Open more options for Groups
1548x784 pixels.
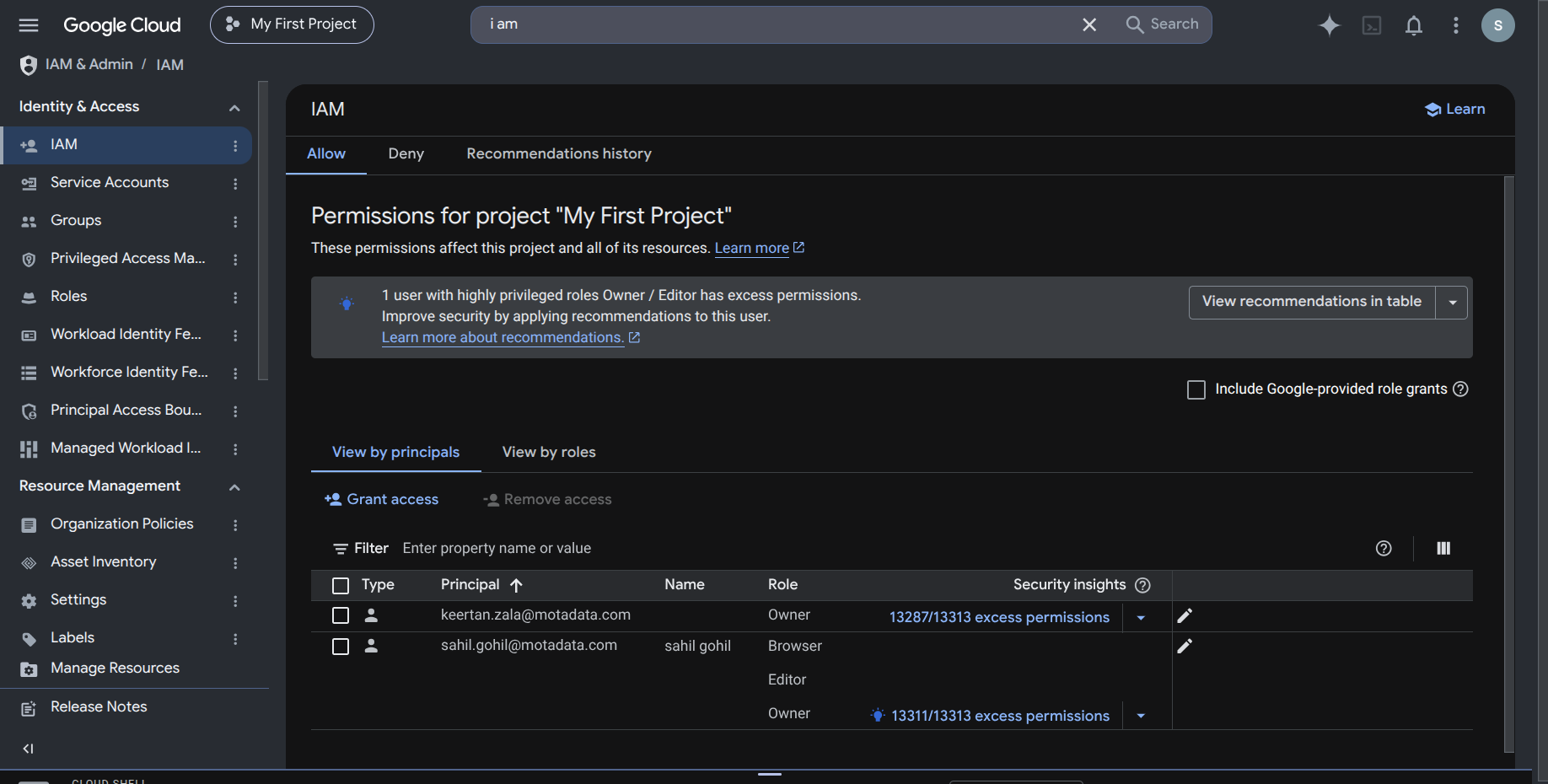[x=235, y=221]
